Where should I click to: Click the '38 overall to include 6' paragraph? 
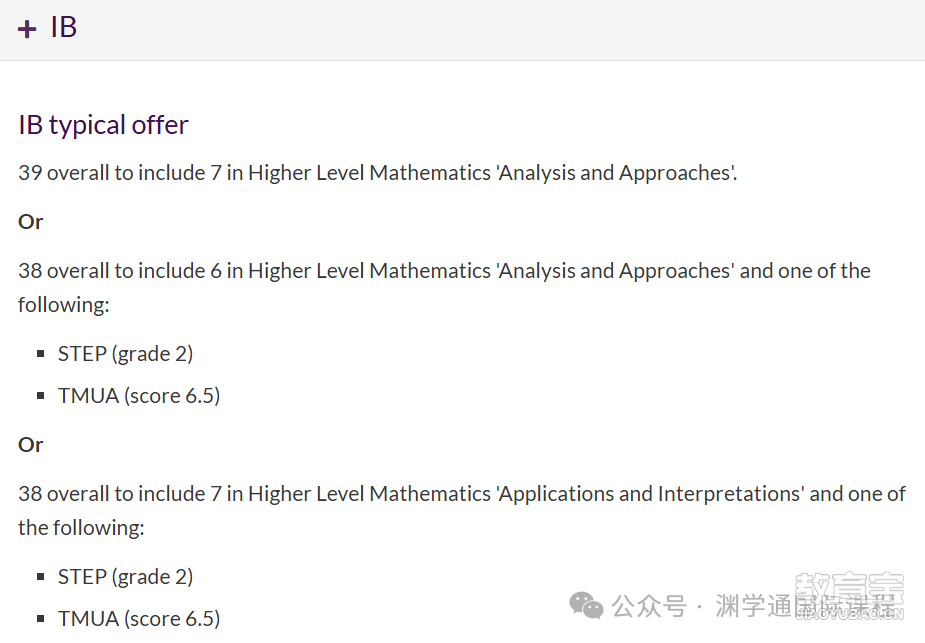[x=444, y=287]
